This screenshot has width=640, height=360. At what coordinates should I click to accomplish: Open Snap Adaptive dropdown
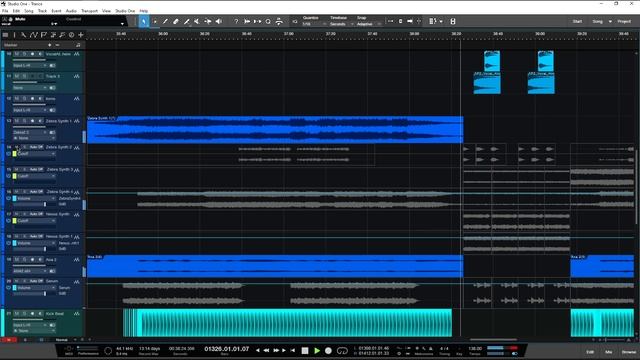pyautogui.click(x=369, y=24)
